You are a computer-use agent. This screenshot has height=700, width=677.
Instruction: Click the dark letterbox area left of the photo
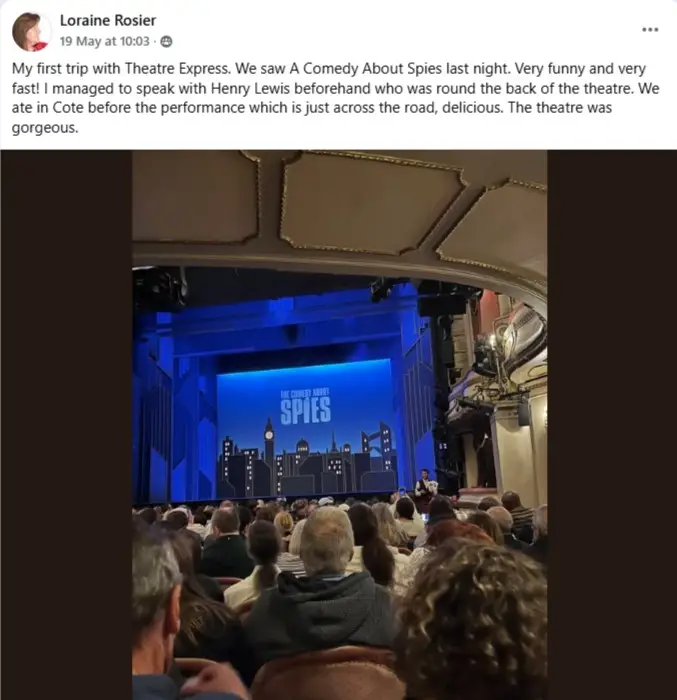66,425
